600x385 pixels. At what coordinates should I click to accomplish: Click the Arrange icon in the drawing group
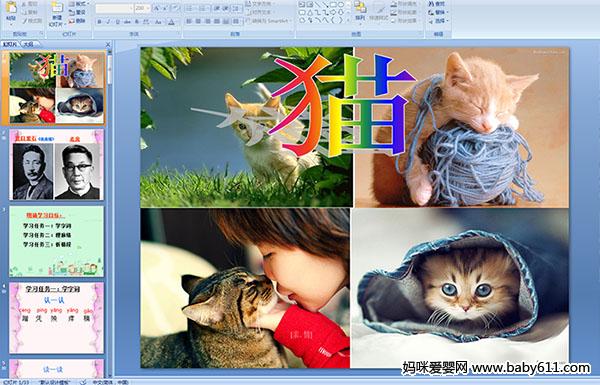tap(360, 11)
